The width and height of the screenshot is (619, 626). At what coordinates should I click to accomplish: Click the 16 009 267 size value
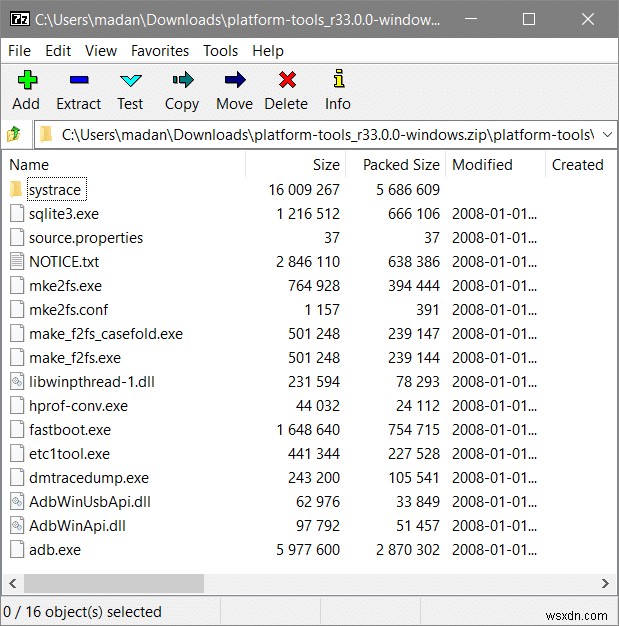pos(304,189)
